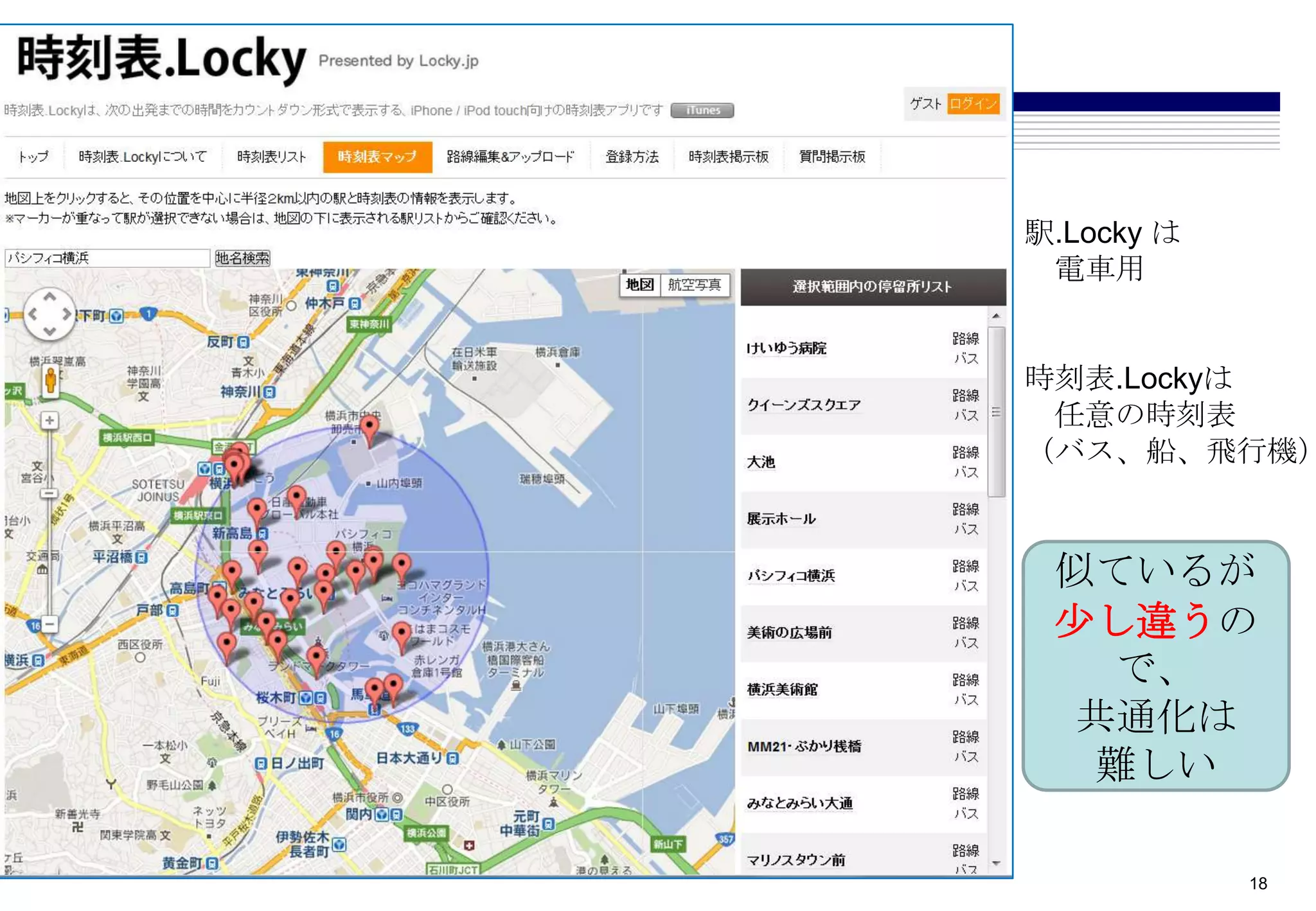
Task: Click the 仲木戸 station icon on map
Action: click(x=355, y=303)
